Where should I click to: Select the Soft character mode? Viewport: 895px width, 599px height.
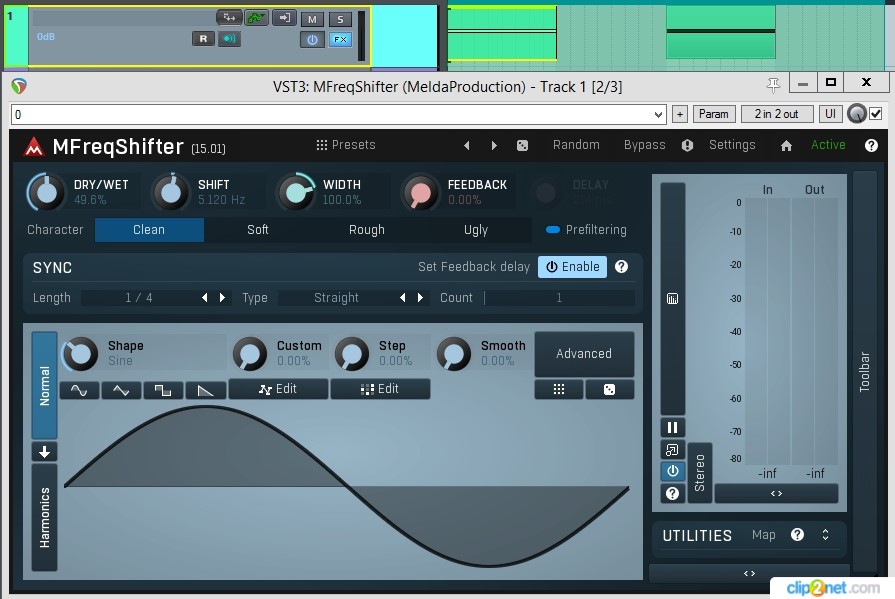point(258,230)
